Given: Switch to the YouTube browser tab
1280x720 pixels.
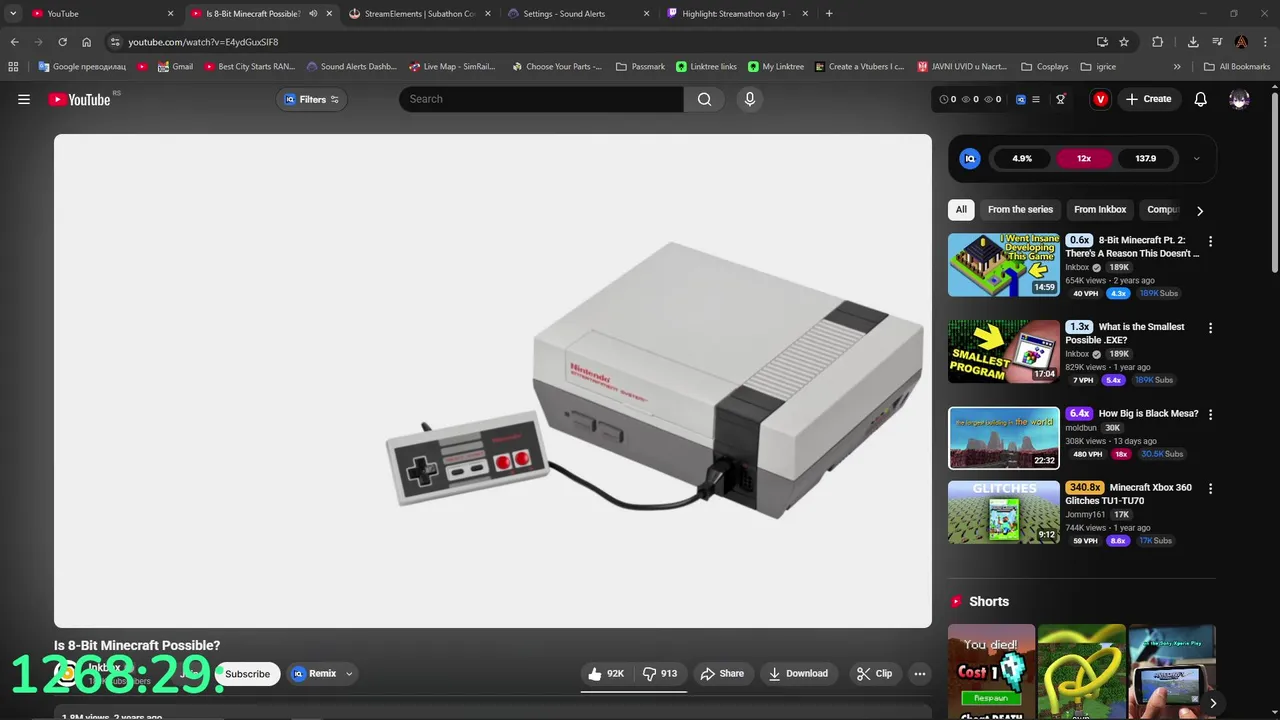Looking at the screenshot, I should (x=100, y=14).
